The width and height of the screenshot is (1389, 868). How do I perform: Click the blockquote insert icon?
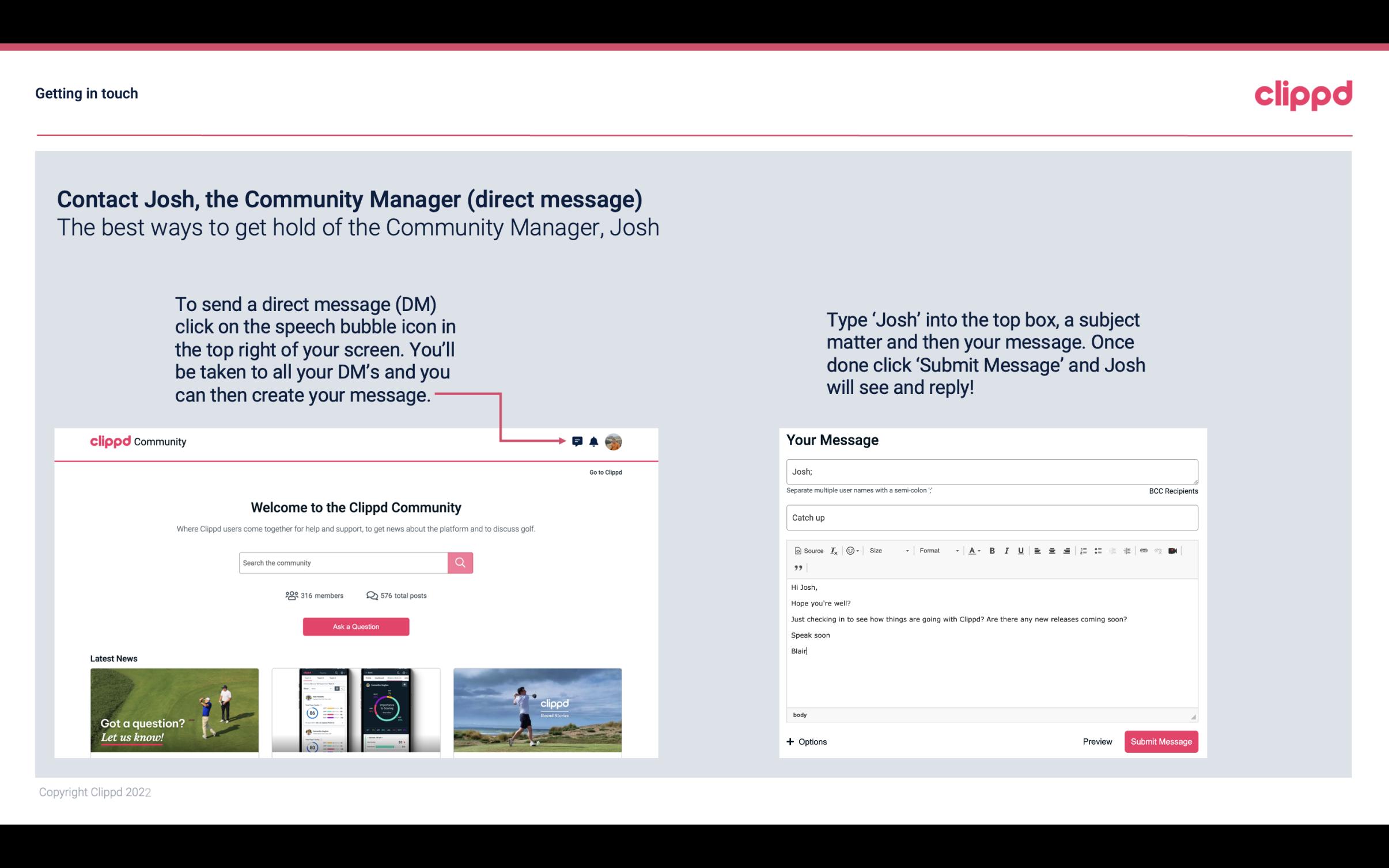[x=797, y=568]
